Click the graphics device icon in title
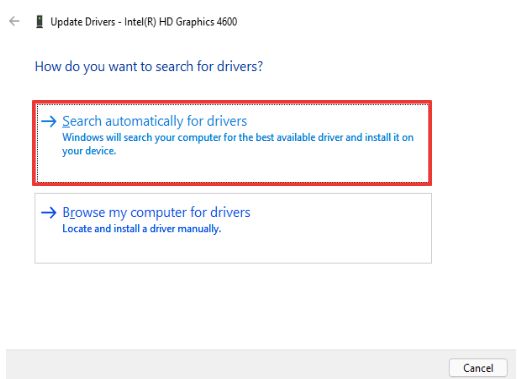The height and width of the screenshot is (379, 517). [39, 22]
